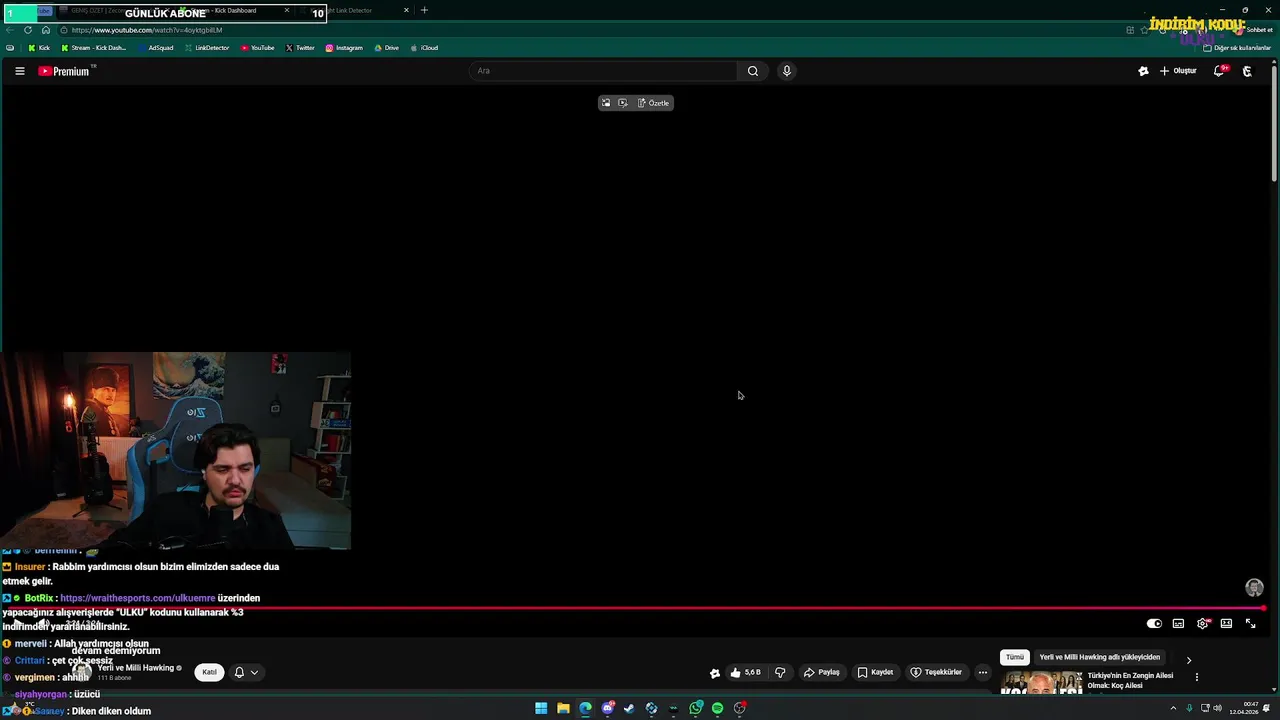Toggle subtitles in the video player
The image size is (1280, 720).
click(1178, 624)
